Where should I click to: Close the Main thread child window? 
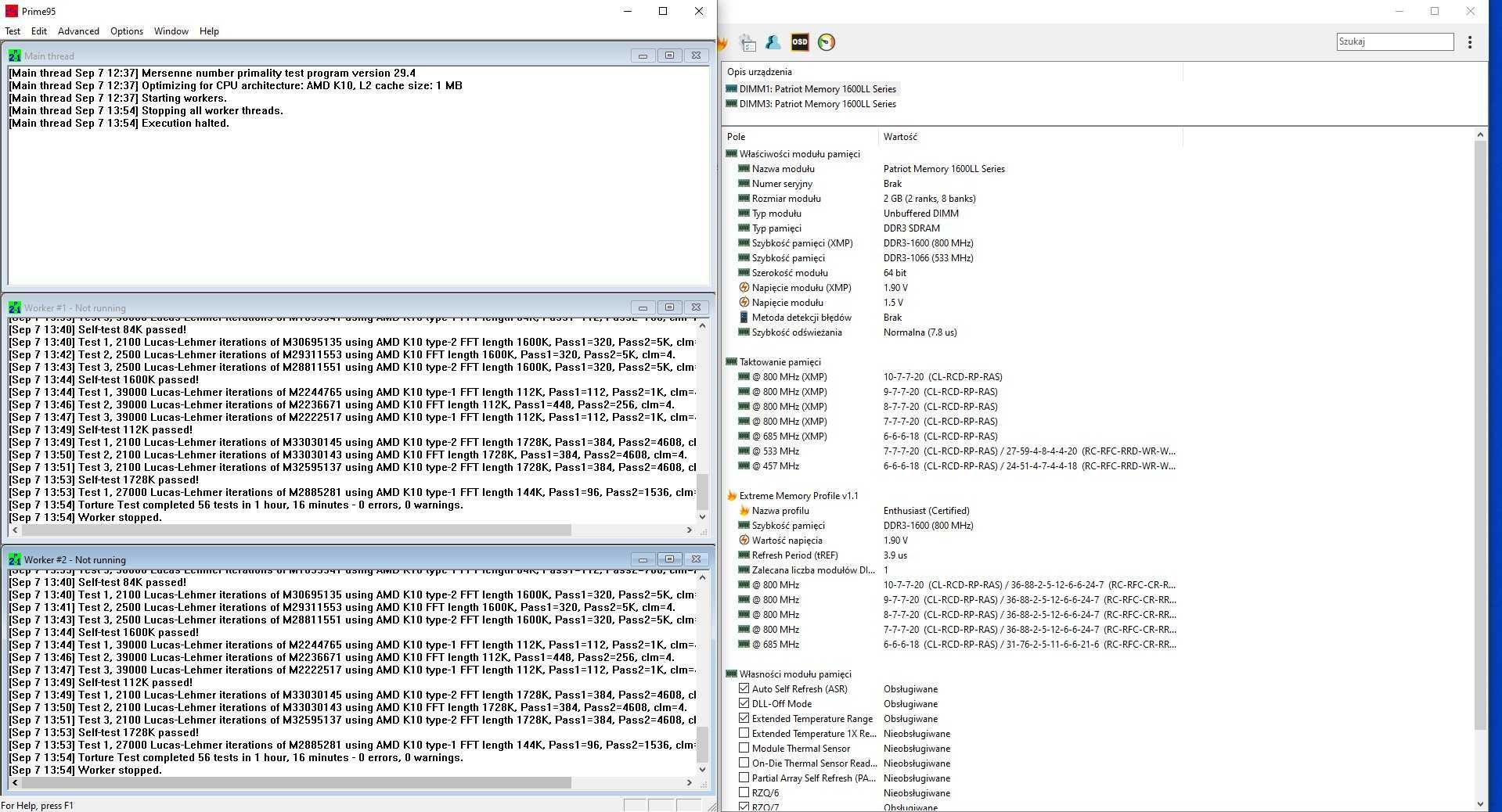tap(696, 56)
